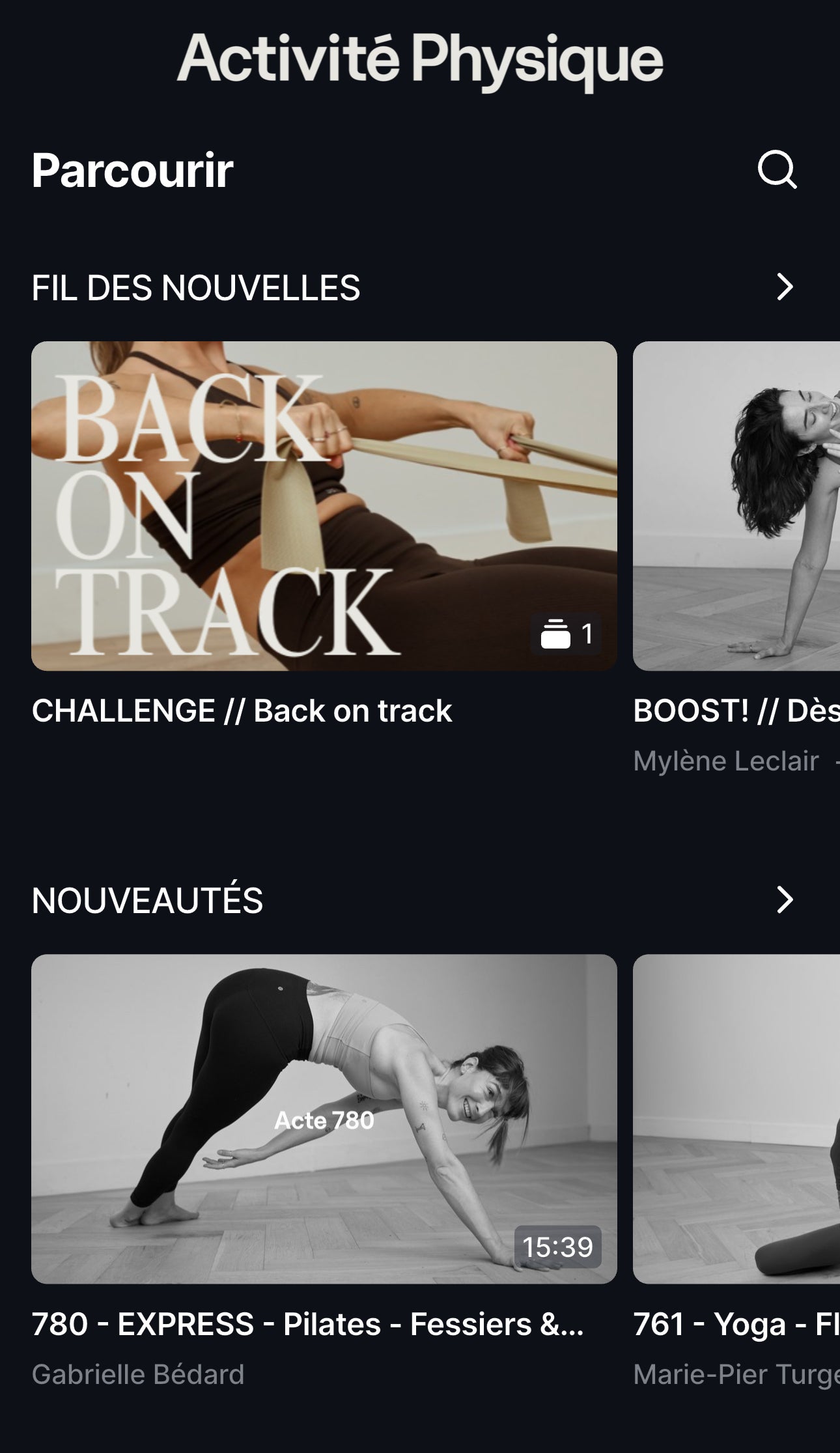Tap instructor name Marie-Pier Turge

point(736,1374)
